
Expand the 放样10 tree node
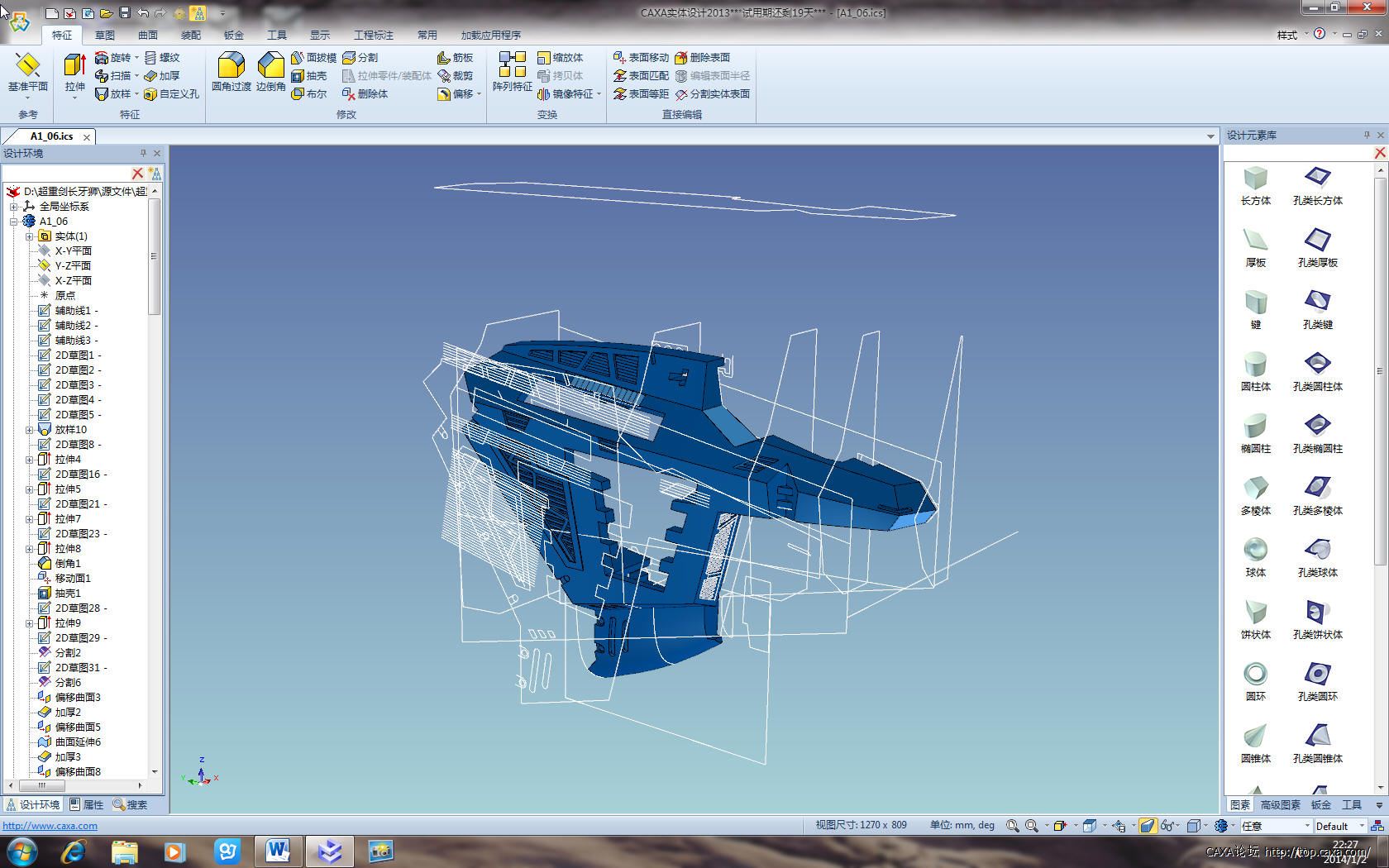(x=30, y=430)
